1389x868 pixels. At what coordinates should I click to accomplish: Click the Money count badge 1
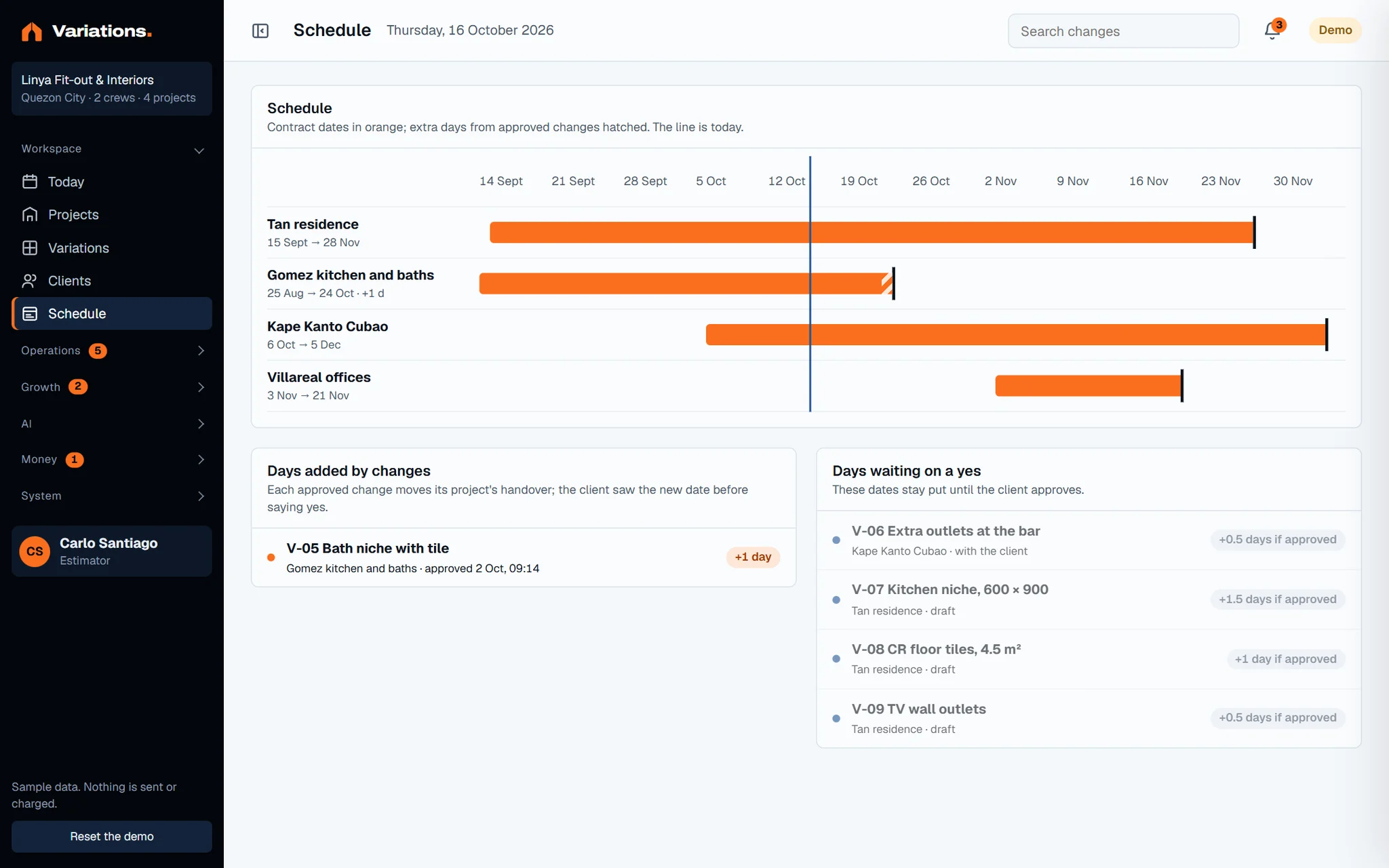(x=75, y=460)
